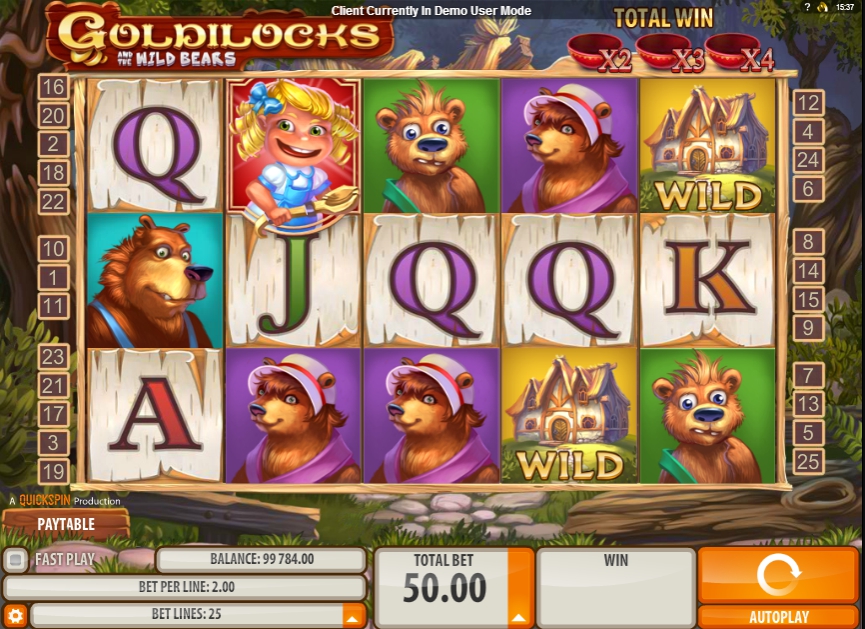Screen dimensions: 865x629
Task: Start Autoplay
Action: pyautogui.click(x=778, y=617)
